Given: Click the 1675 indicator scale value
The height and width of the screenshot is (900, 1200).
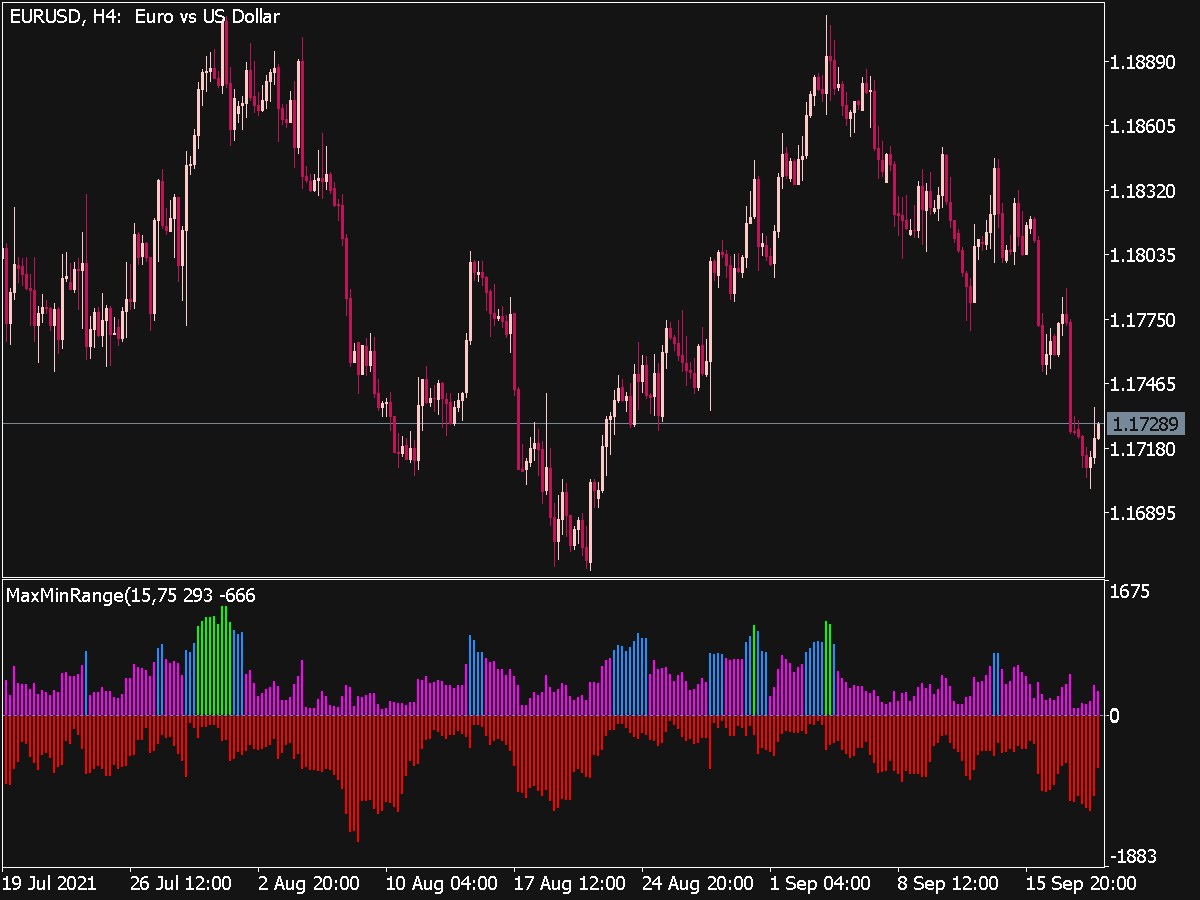Looking at the screenshot, I should point(1131,589).
